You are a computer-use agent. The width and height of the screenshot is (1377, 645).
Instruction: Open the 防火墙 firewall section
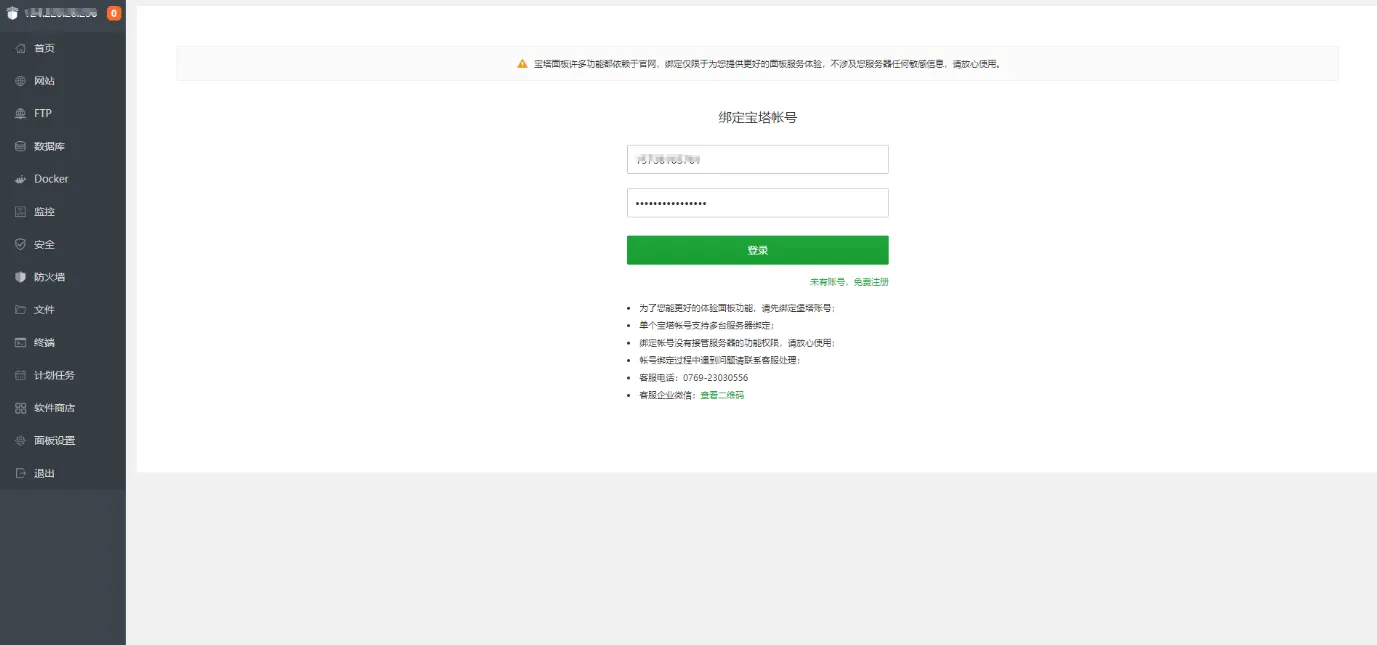(51, 276)
